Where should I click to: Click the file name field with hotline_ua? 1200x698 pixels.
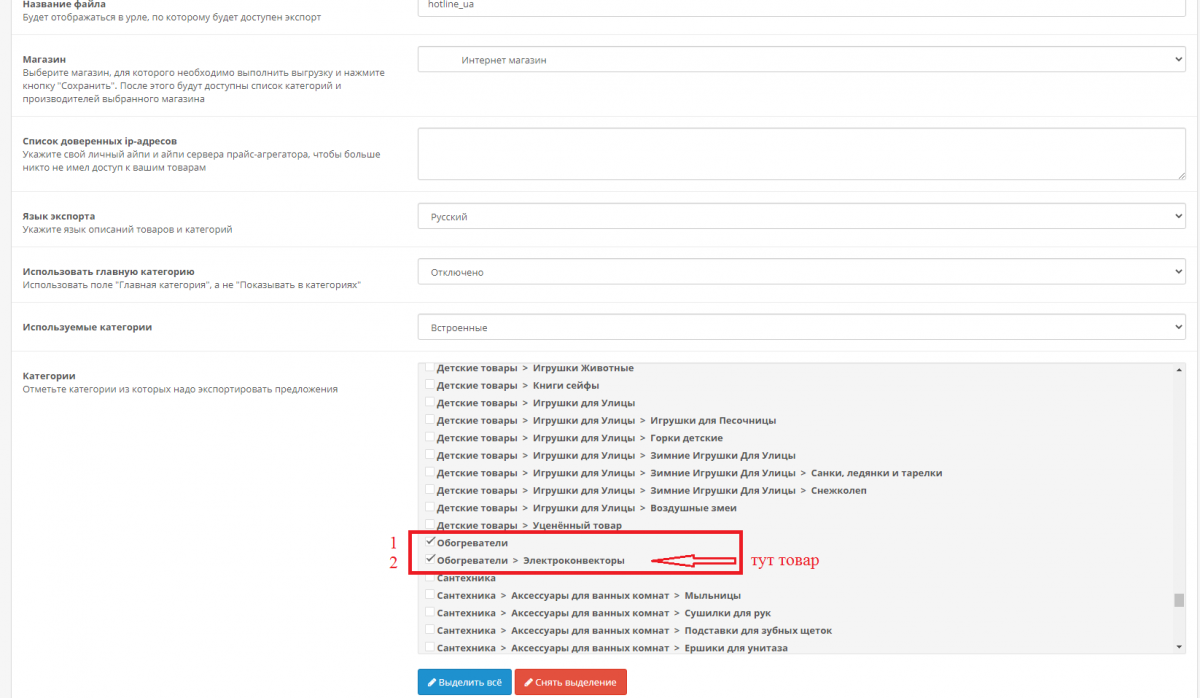802,6
